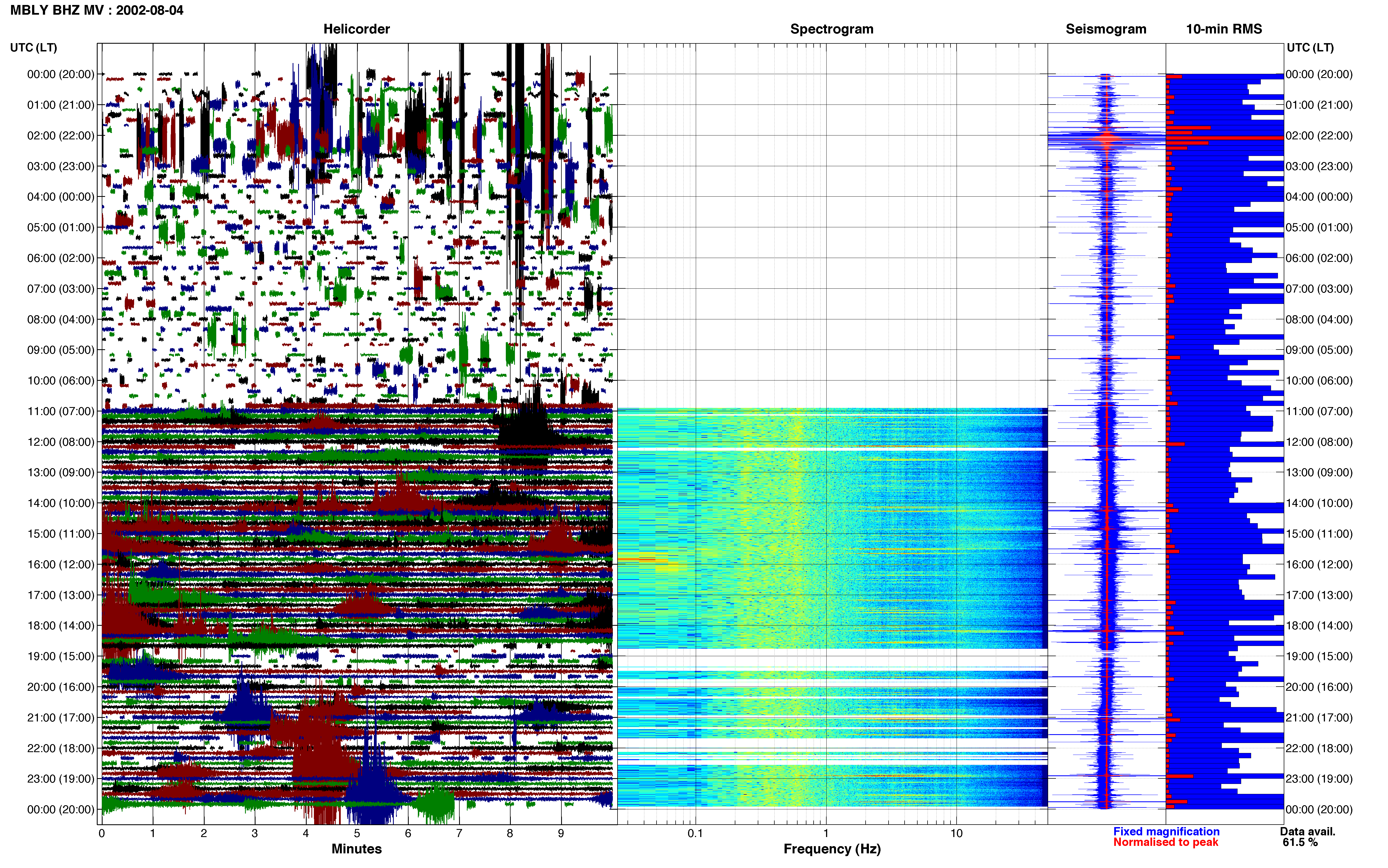
Task: Select "17:00 (13:00)" on the helicorder time axis
Action: (61, 595)
